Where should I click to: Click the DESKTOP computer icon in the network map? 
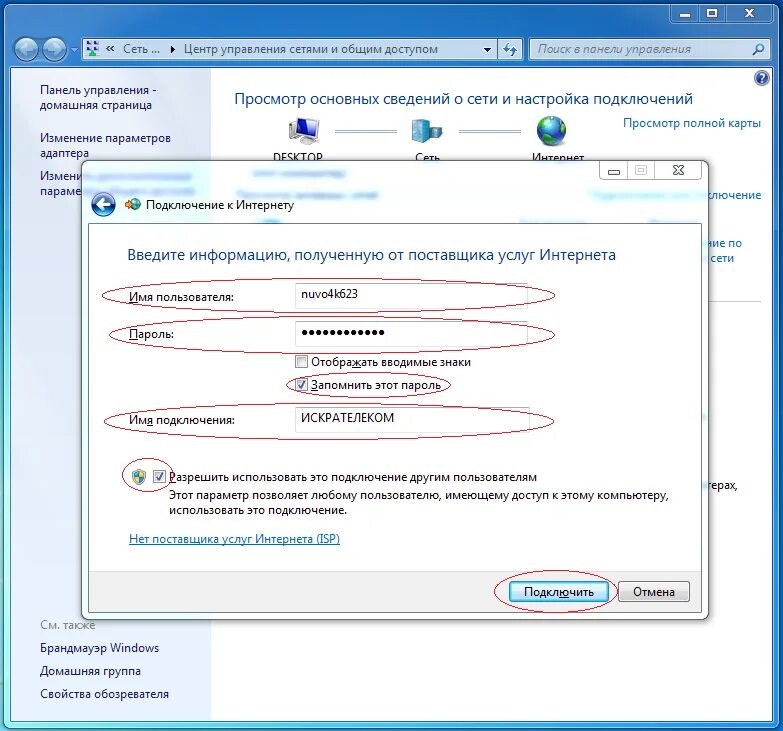[x=303, y=131]
